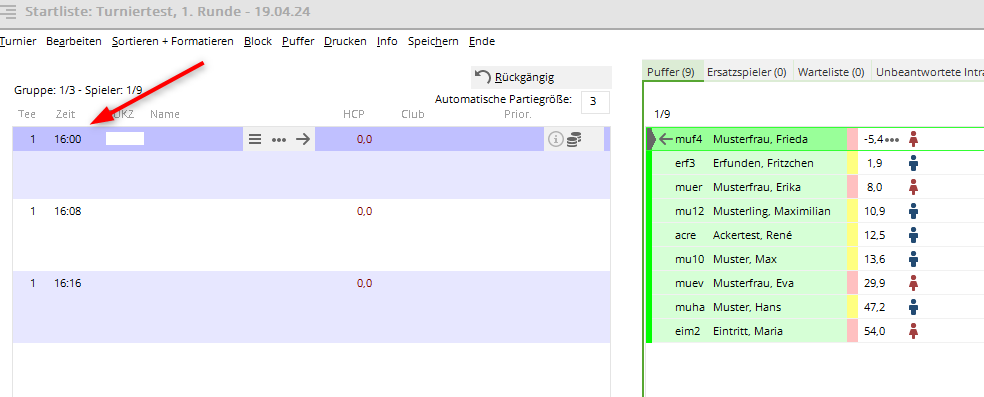Viewport: 984px width, 397px height.
Task: Select player Musterfrau, Eva in the buffer
Action: coord(754,283)
